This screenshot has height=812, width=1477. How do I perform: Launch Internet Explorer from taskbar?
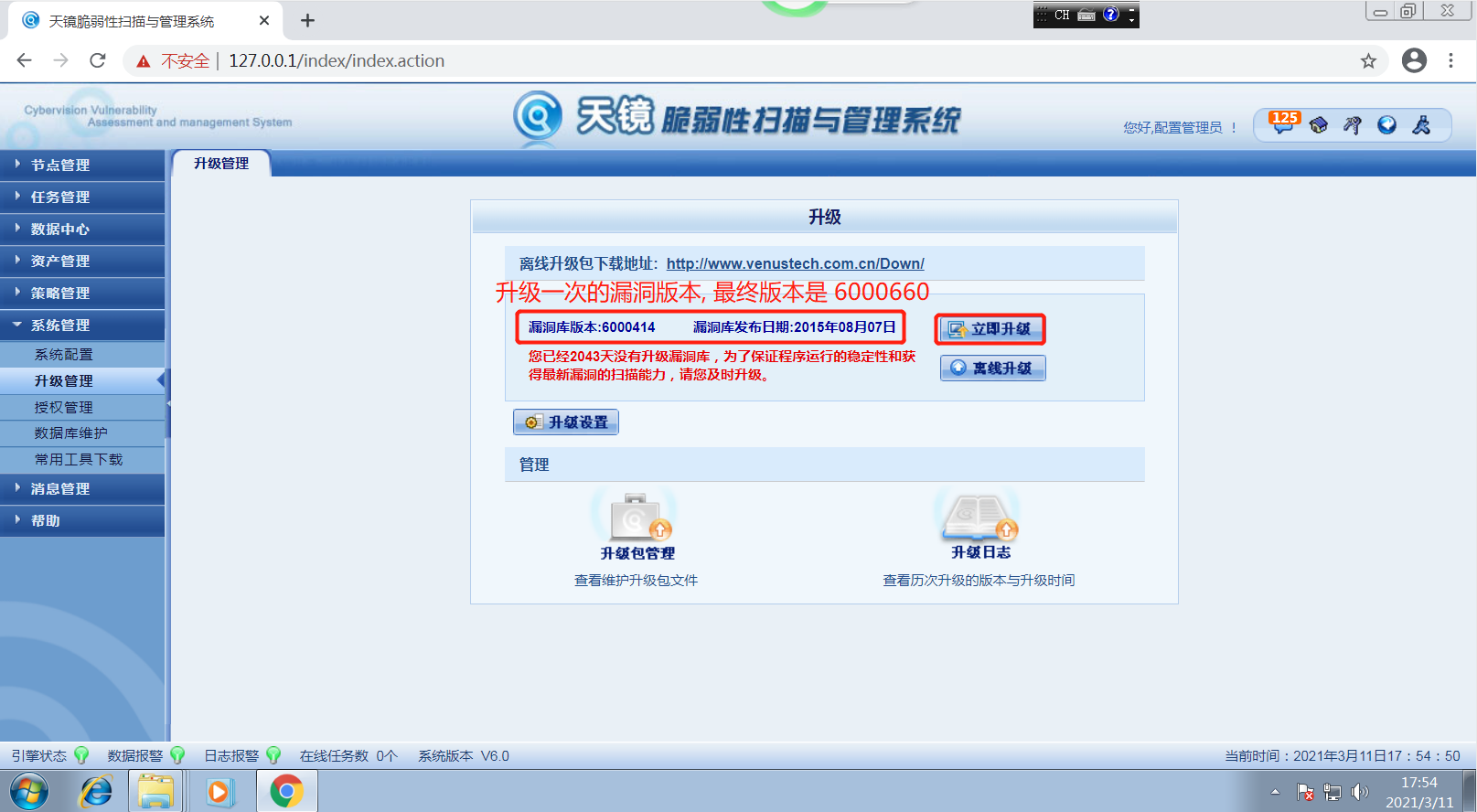click(x=95, y=791)
